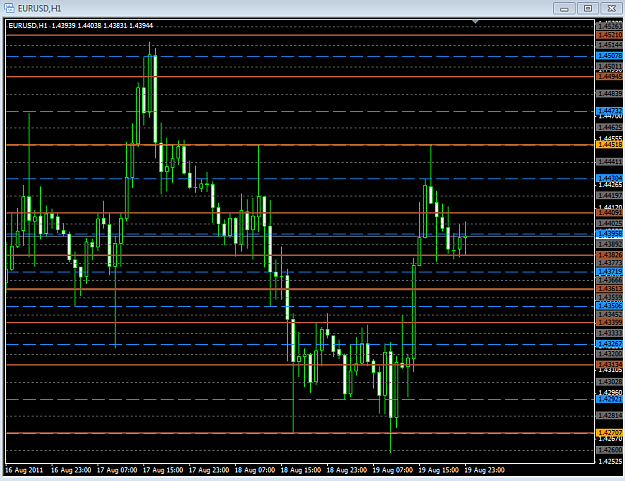Click the 19 Aug 07:00 time label

click(x=392, y=470)
